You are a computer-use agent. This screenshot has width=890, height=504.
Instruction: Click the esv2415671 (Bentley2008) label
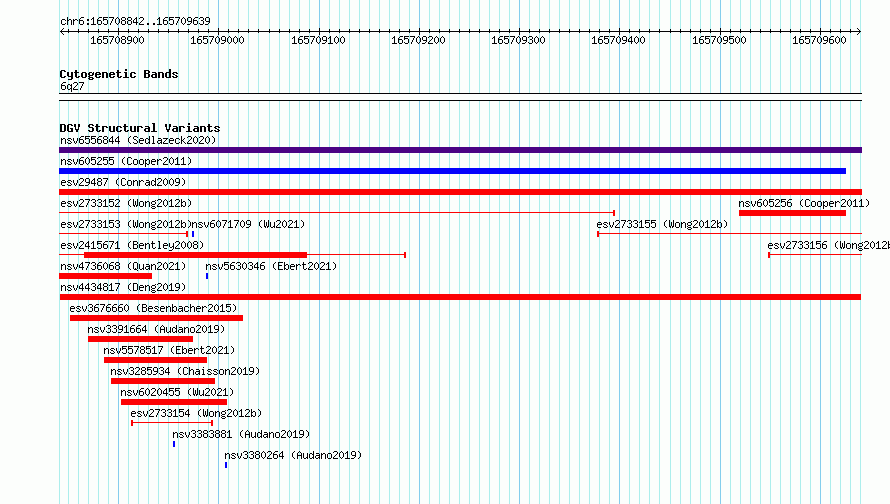coord(132,245)
